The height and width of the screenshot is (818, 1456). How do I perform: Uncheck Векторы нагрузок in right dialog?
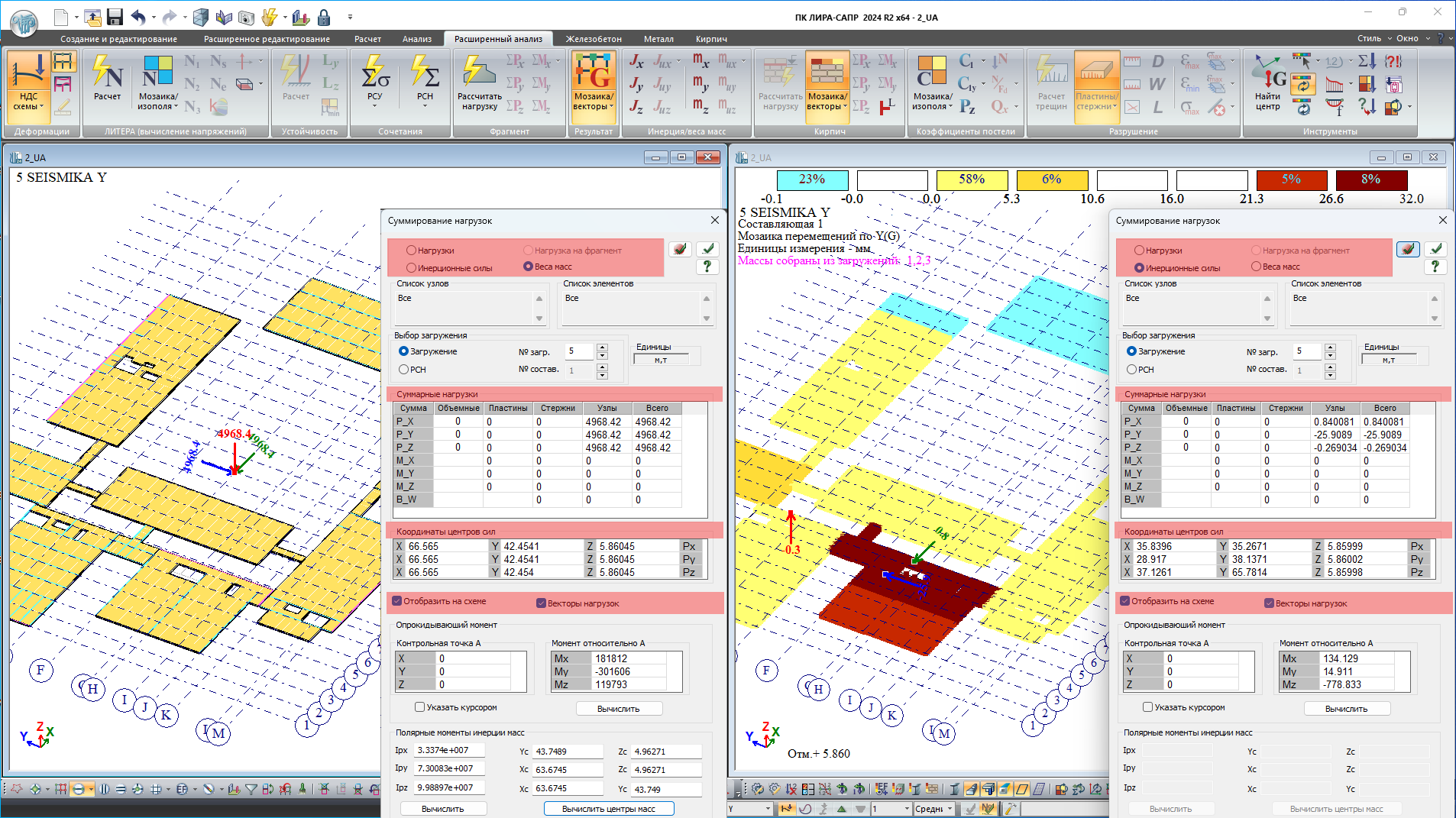(x=1269, y=603)
